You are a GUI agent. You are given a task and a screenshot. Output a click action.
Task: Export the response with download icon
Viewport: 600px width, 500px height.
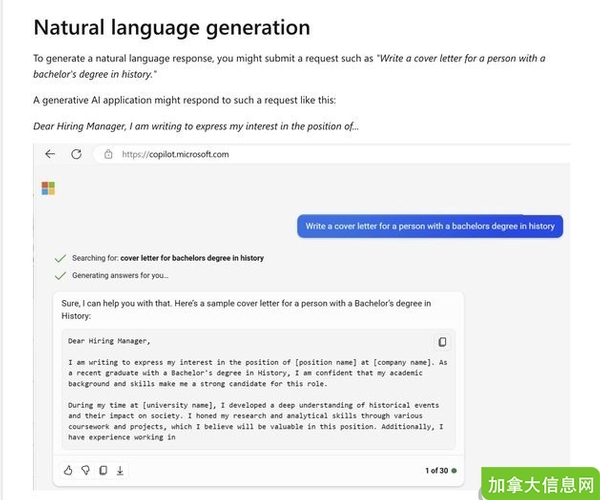coord(119,470)
